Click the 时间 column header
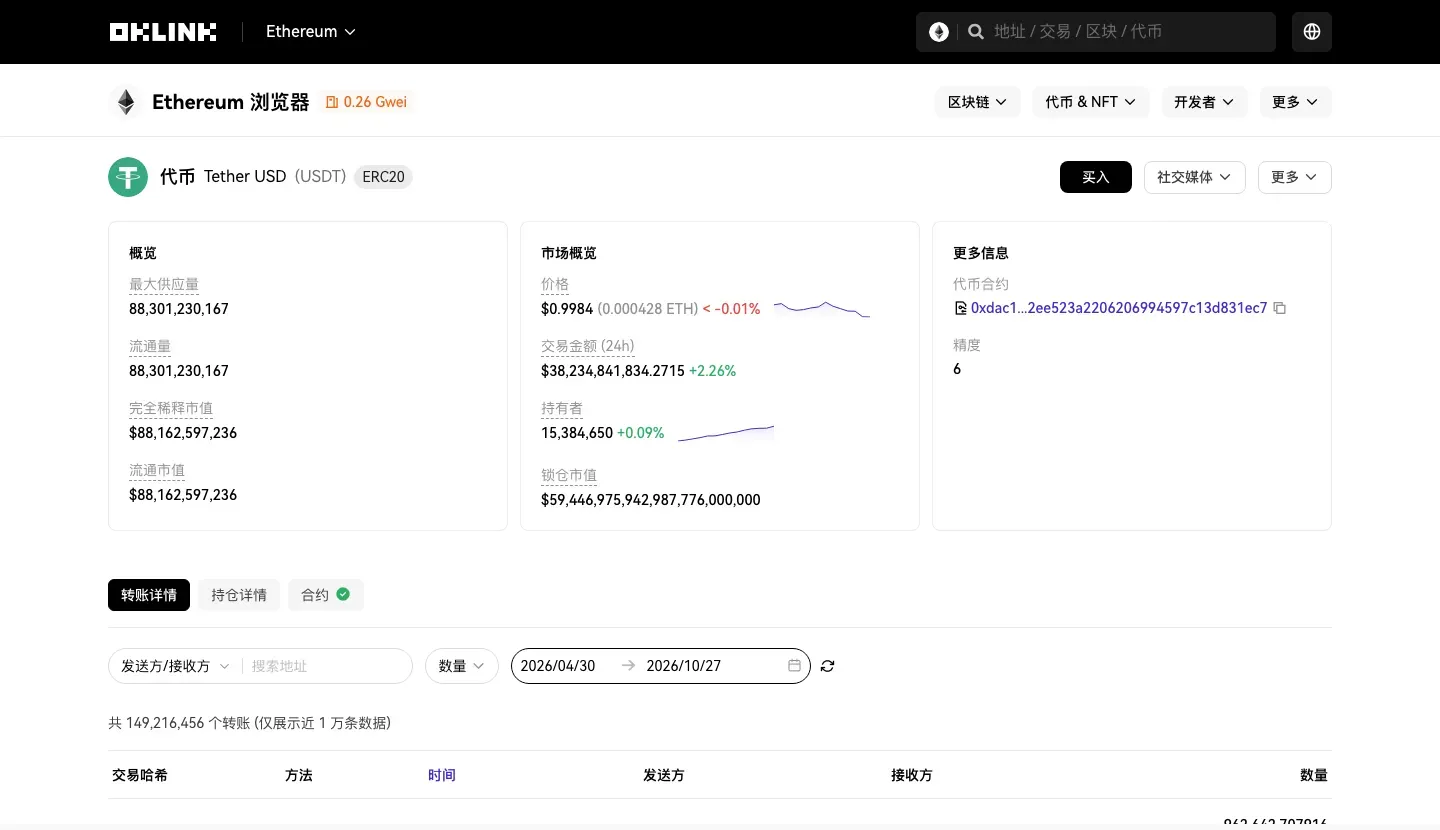Screen dimensions: 1440x830 (x=442, y=775)
